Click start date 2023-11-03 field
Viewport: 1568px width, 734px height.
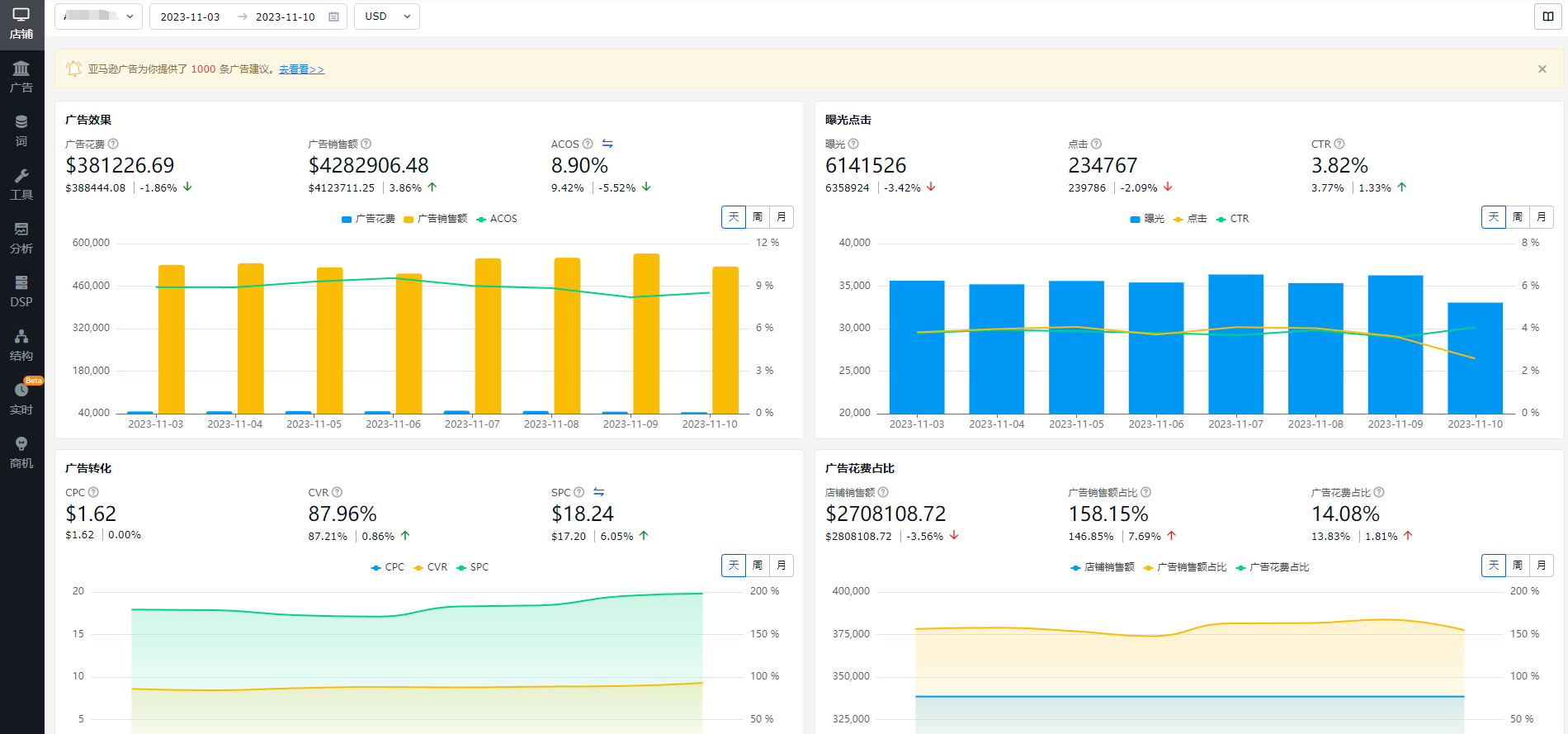coord(191,17)
